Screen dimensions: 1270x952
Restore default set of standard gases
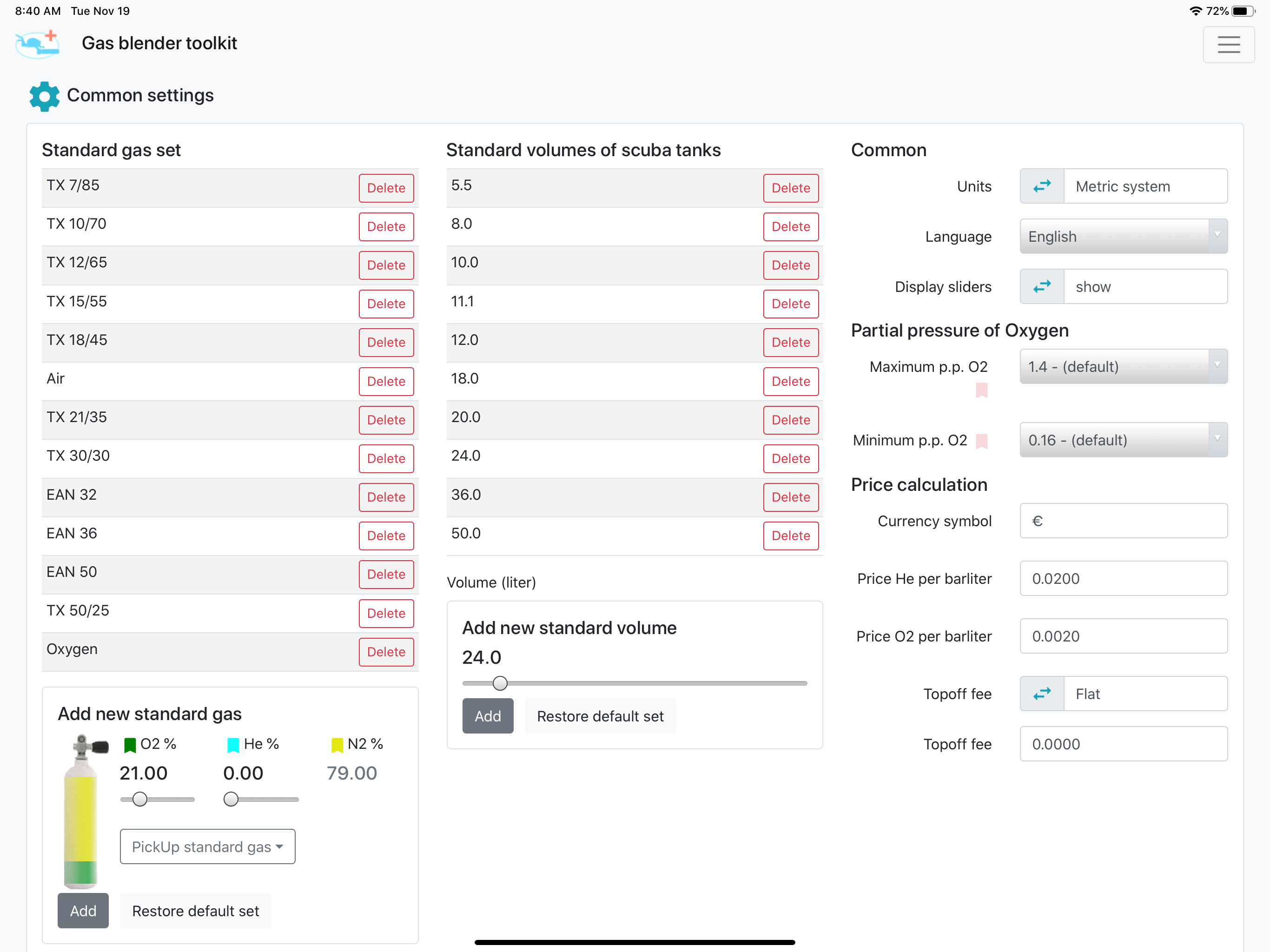coord(195,911)
